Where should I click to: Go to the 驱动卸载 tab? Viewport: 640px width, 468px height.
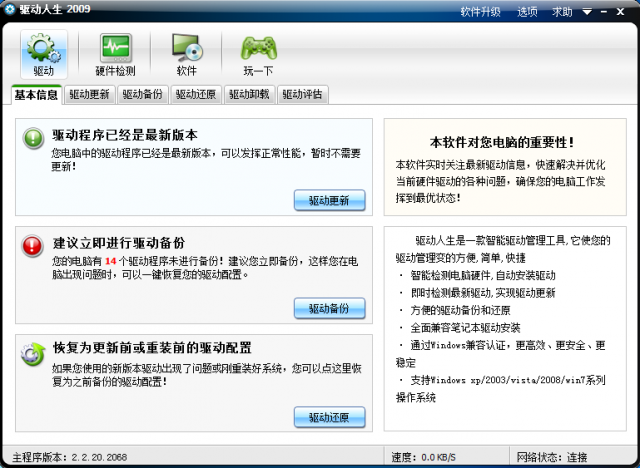coord(249,95)
